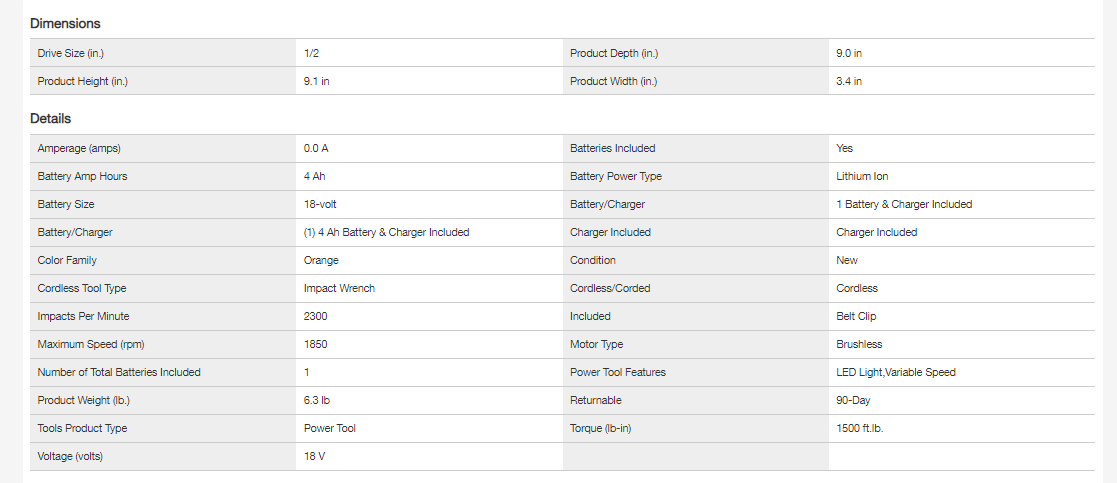Click the Product Width value 3.4 in
The image size is (1117, 483).
849,81
